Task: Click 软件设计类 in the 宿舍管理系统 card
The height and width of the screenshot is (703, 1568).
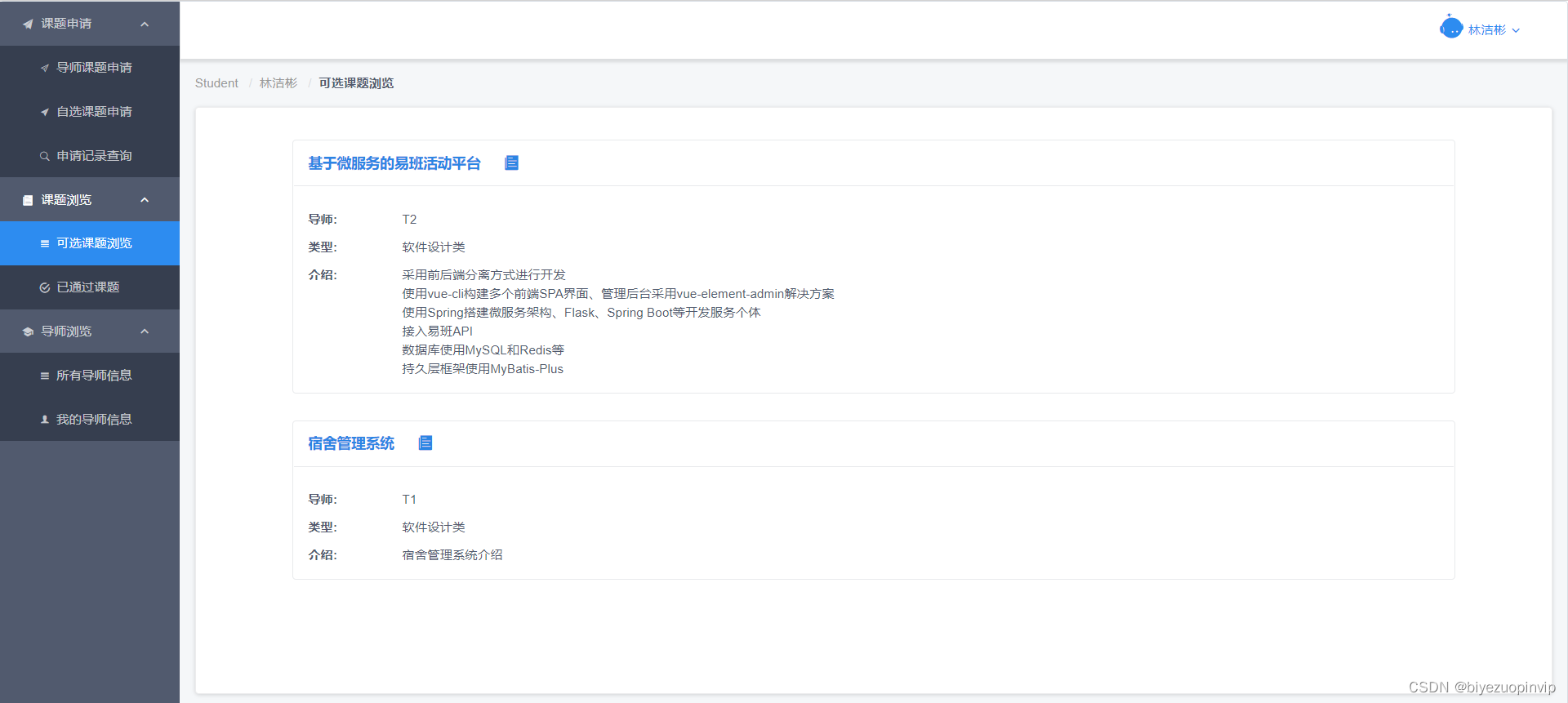Action: tap(434, 527)
